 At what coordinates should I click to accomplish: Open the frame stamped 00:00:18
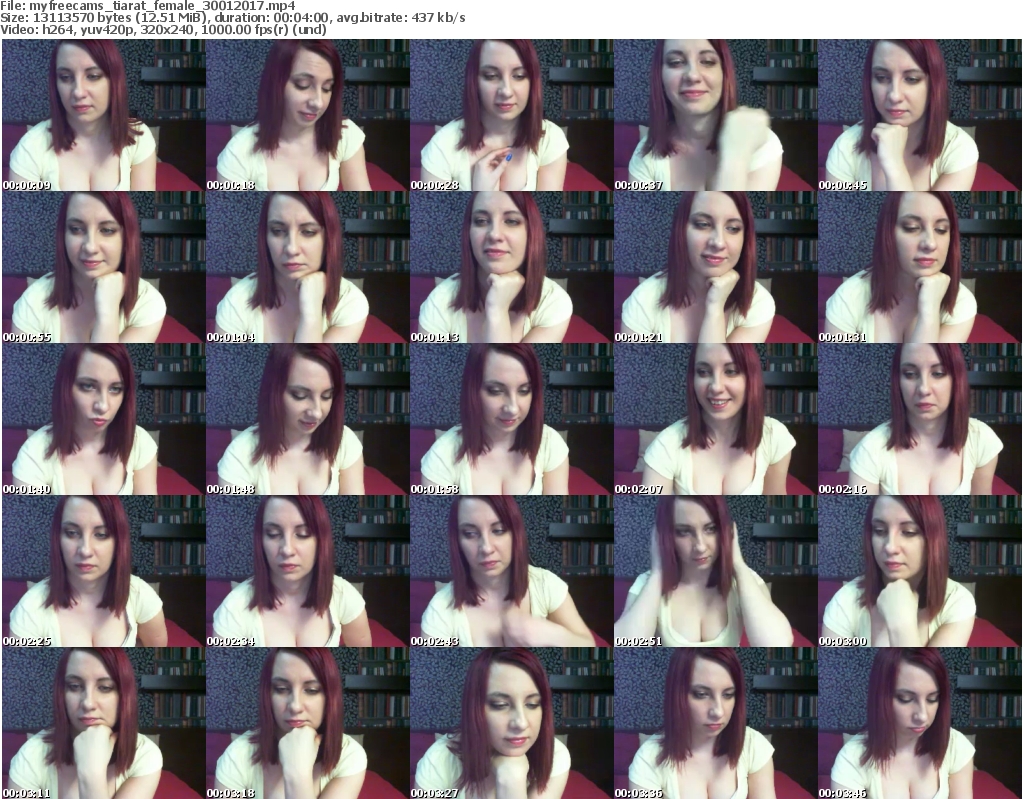308,115
